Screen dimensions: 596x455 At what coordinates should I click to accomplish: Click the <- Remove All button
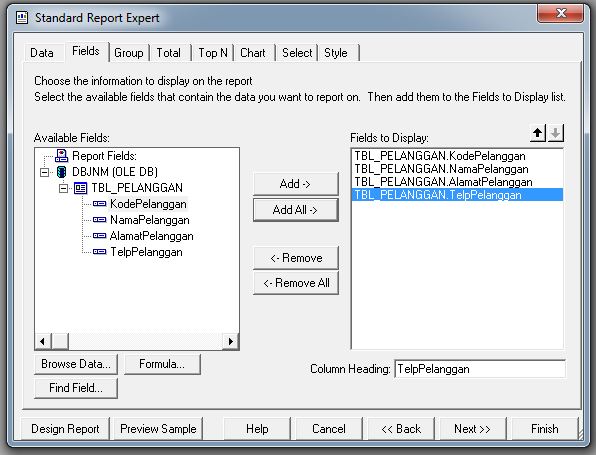pos(295,283)
